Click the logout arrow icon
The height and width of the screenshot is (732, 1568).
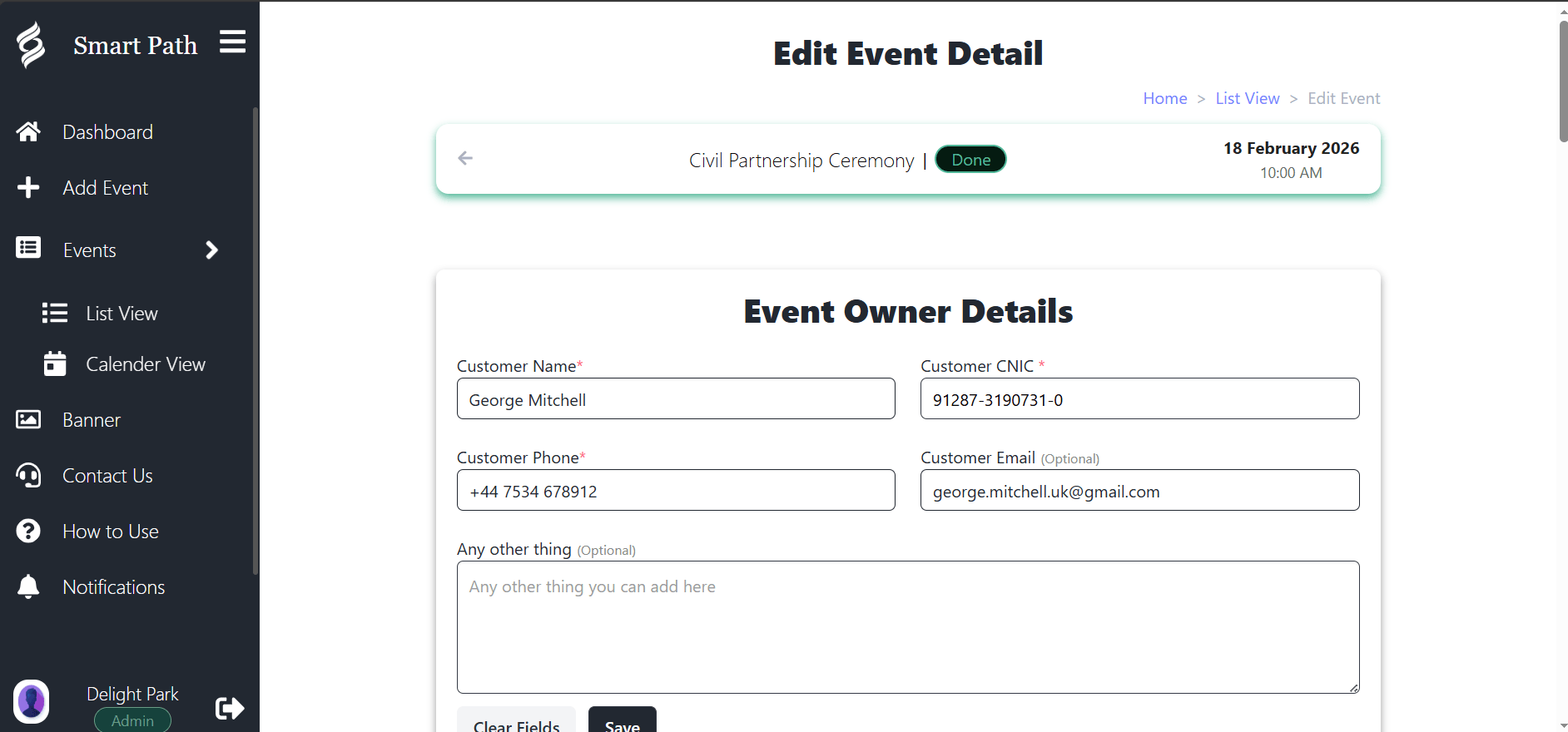click(229, 708)
